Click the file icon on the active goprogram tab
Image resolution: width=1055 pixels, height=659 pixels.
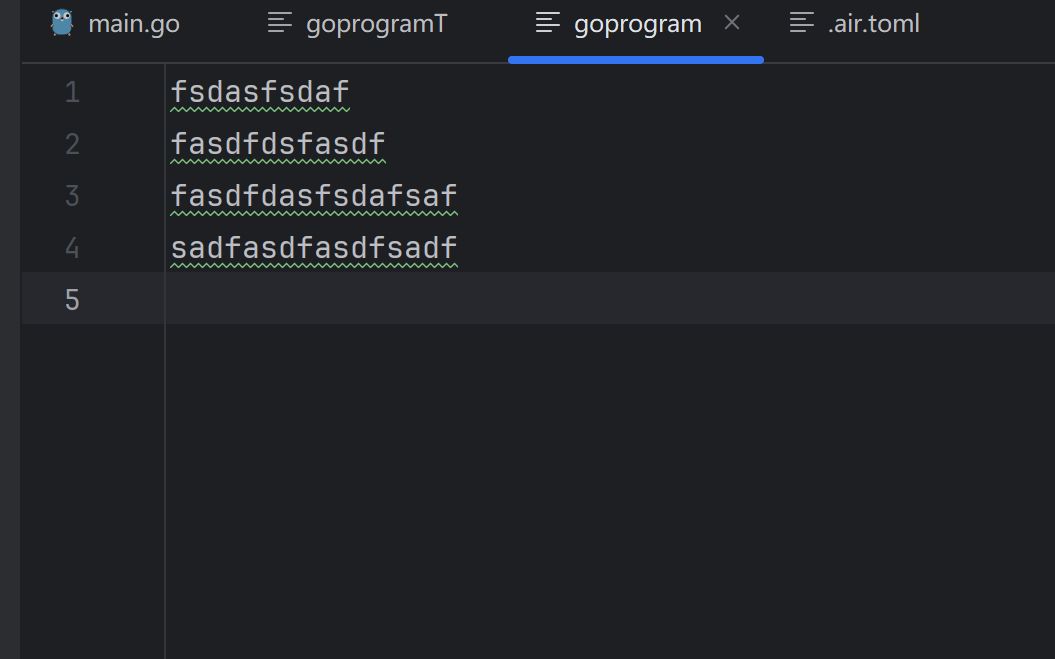point(548,23)
